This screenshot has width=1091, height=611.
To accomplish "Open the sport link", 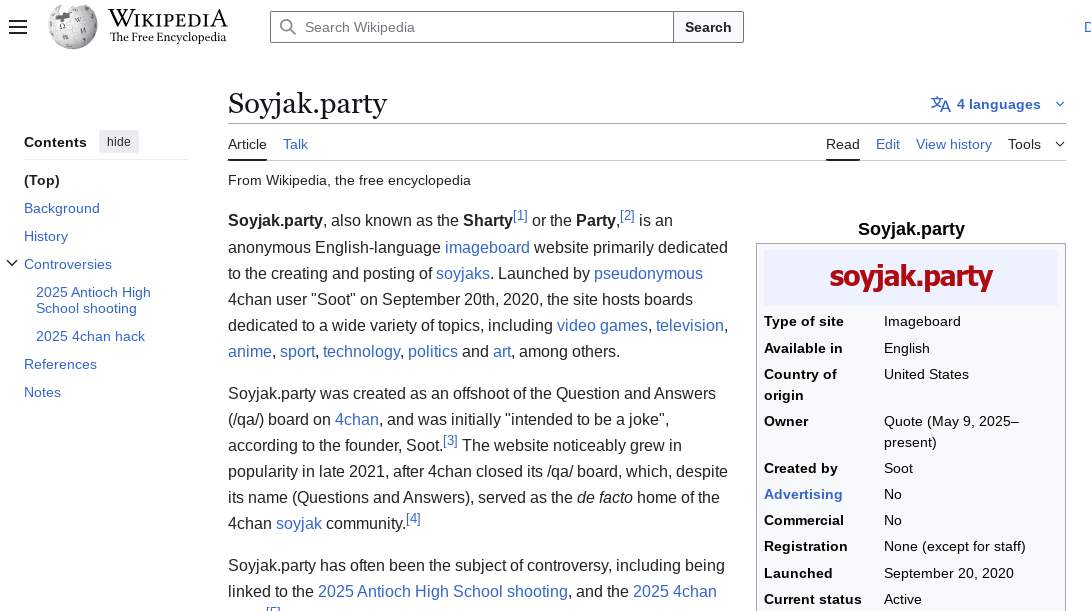I will pos(297,351).
